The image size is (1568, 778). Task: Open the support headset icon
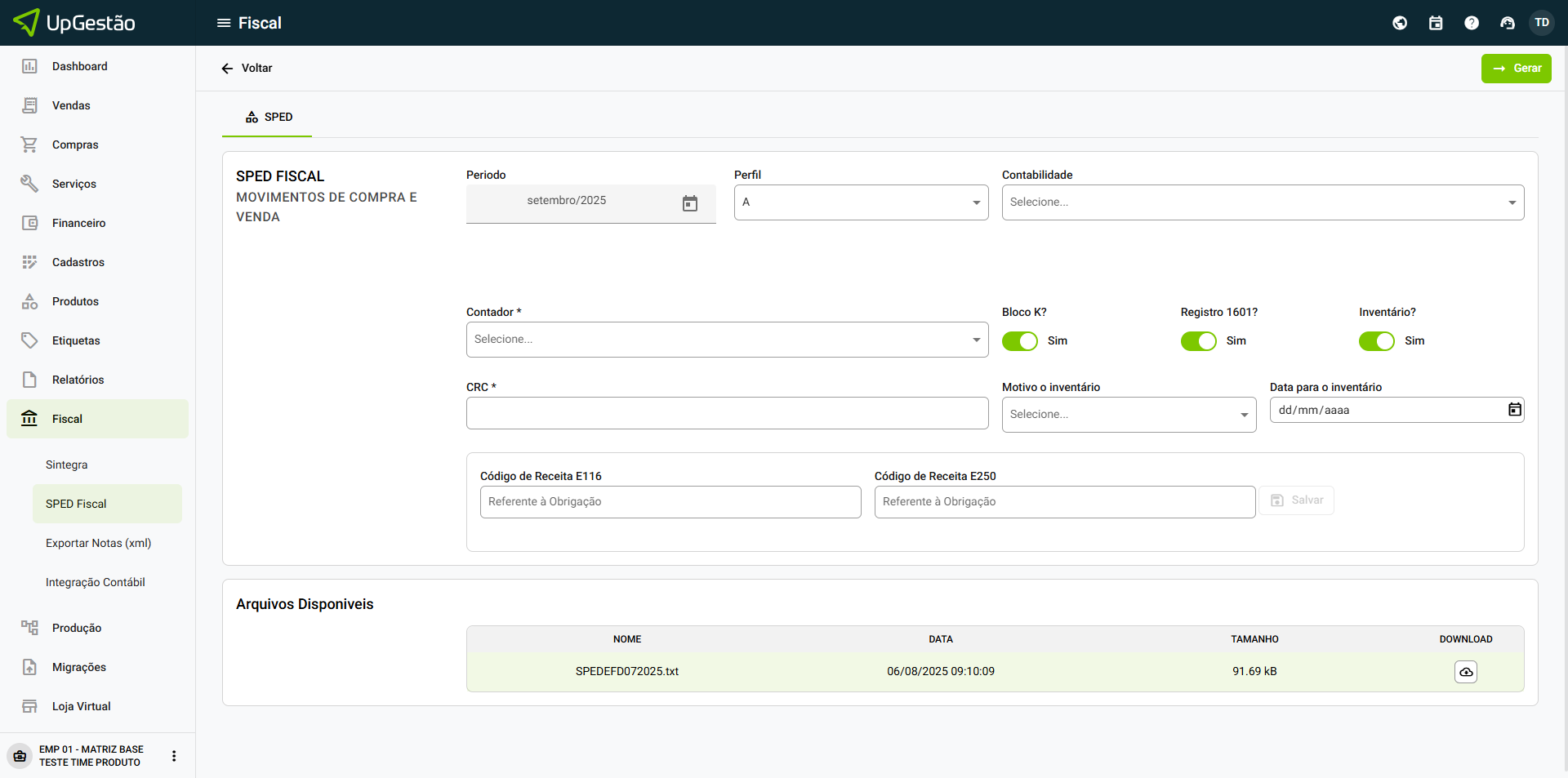(x=1507, y=23)
